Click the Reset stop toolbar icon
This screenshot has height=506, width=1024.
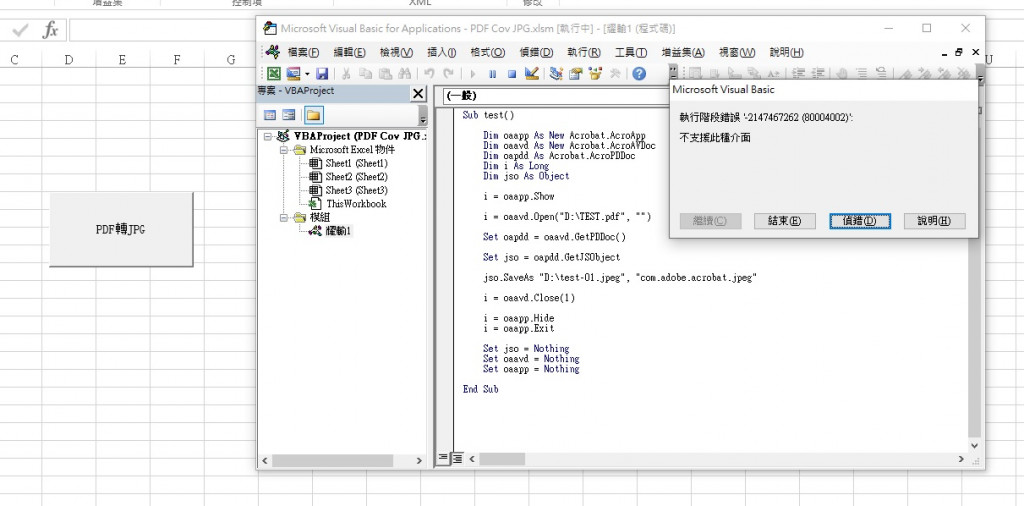pyautogui.click(x=512, y=74)
